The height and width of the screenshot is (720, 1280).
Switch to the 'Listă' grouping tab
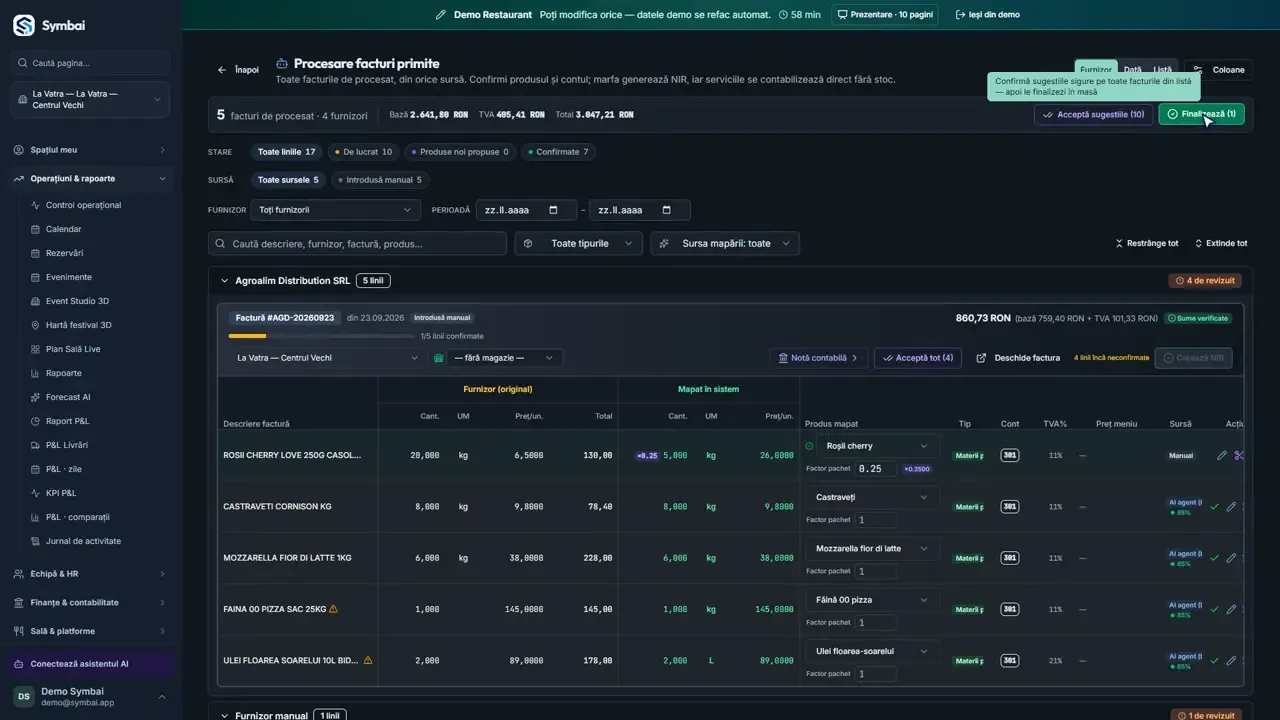(x=1162, y=70)
